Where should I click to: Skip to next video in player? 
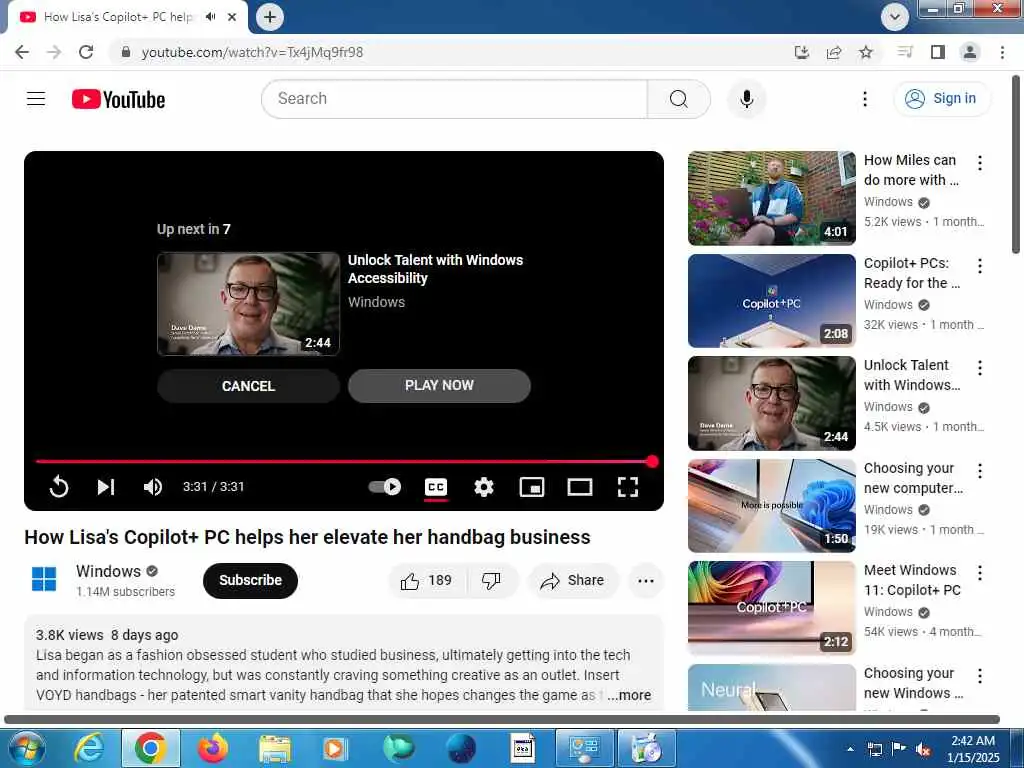[x=106, y=487]
